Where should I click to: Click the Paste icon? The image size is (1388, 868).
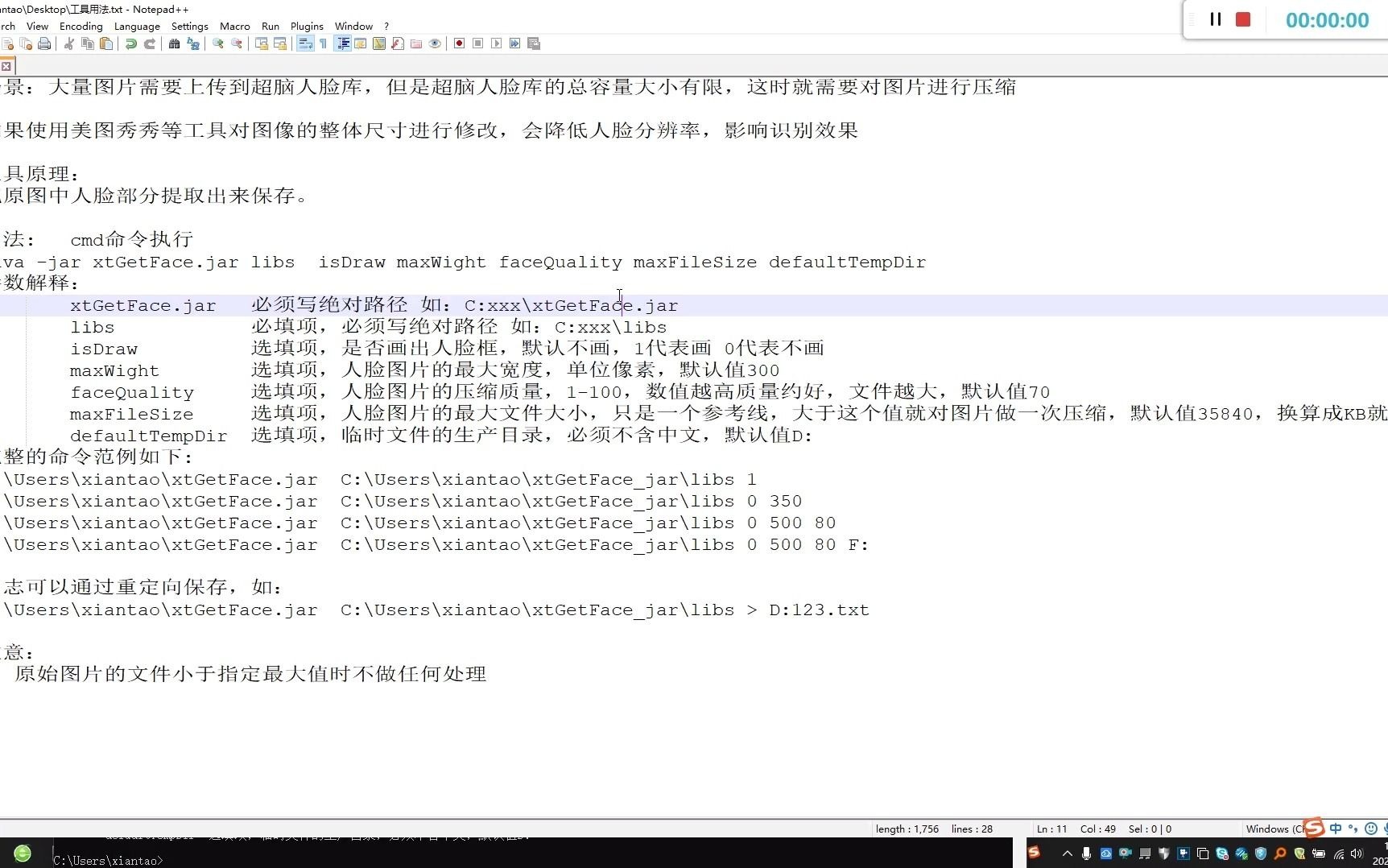click(x=106, y=43)
